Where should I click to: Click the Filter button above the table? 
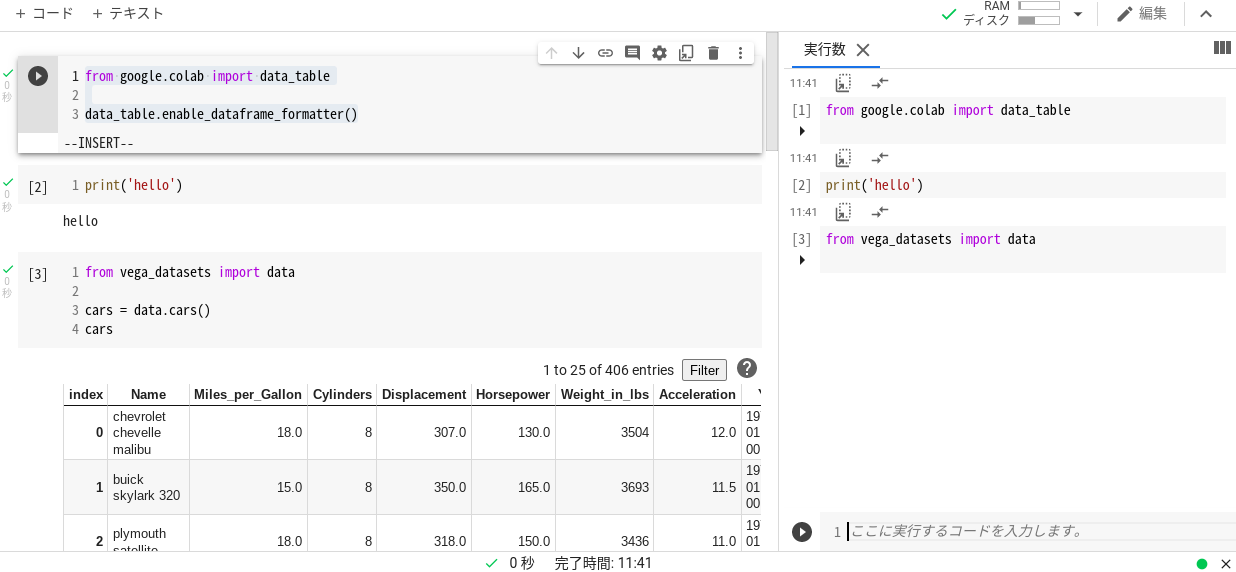coord(704,370)
